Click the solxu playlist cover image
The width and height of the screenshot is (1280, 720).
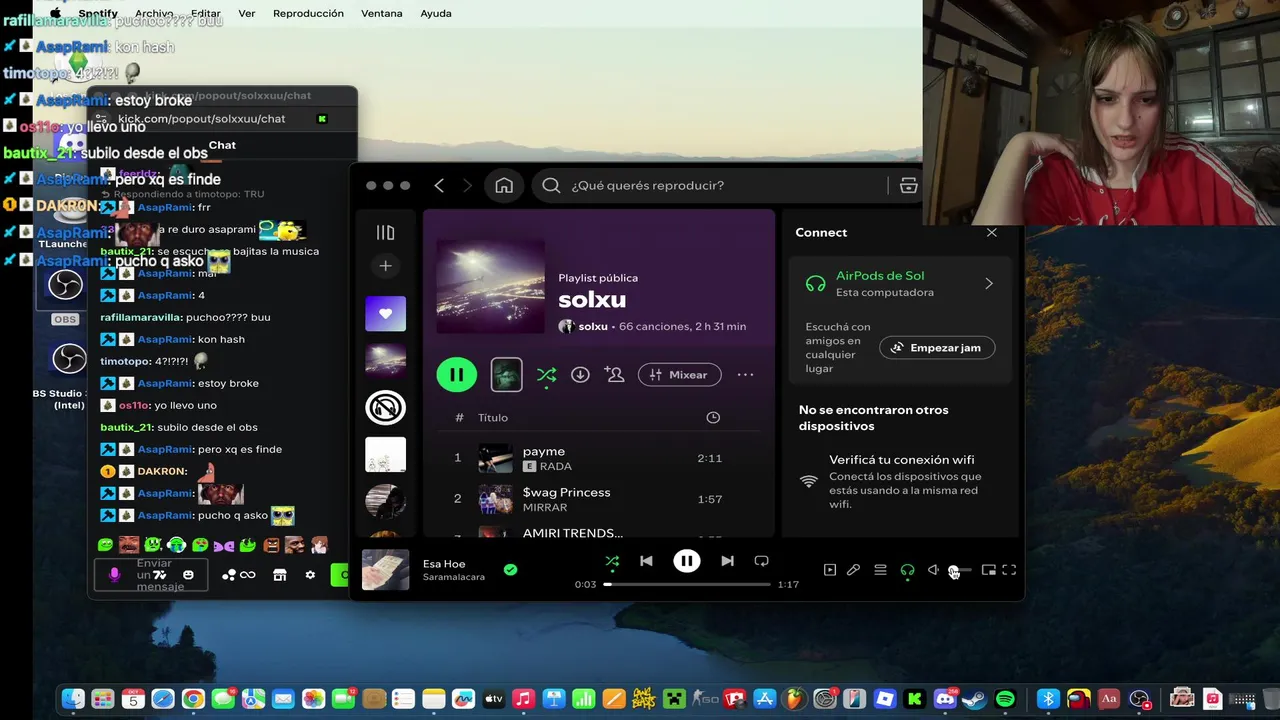coord(490,285)
